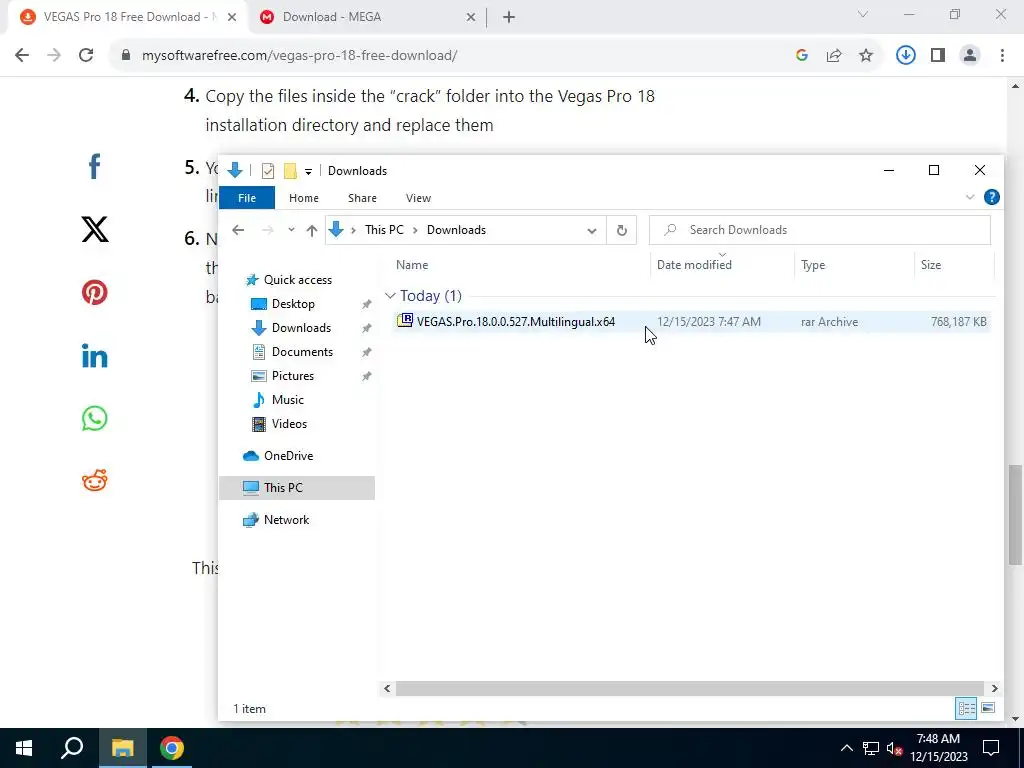1024x768 pixels.
Task: Open the File menu in Explorer
Action: click(247, 198)
